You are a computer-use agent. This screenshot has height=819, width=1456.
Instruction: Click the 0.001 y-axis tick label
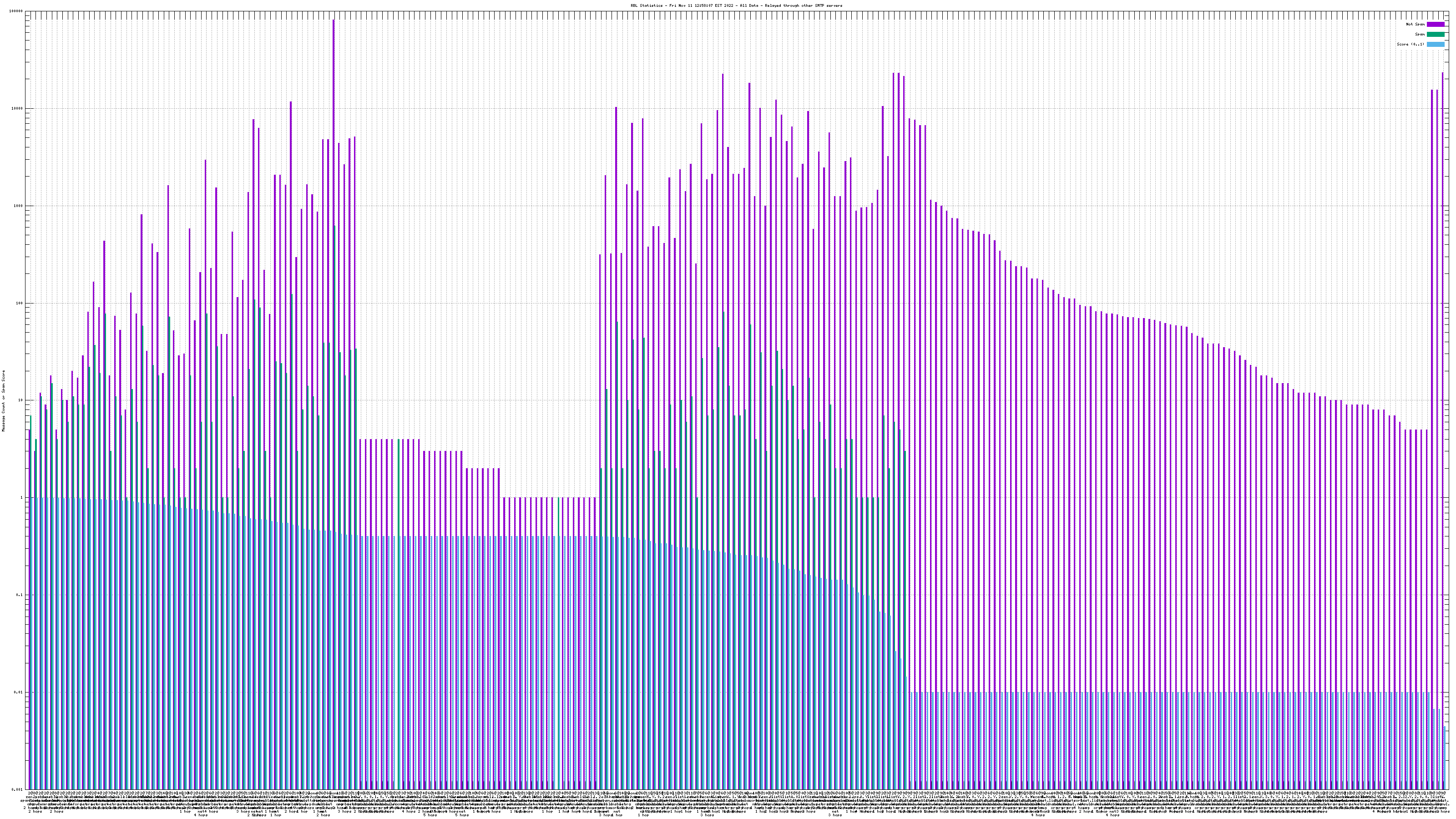[x=18, y=789]
